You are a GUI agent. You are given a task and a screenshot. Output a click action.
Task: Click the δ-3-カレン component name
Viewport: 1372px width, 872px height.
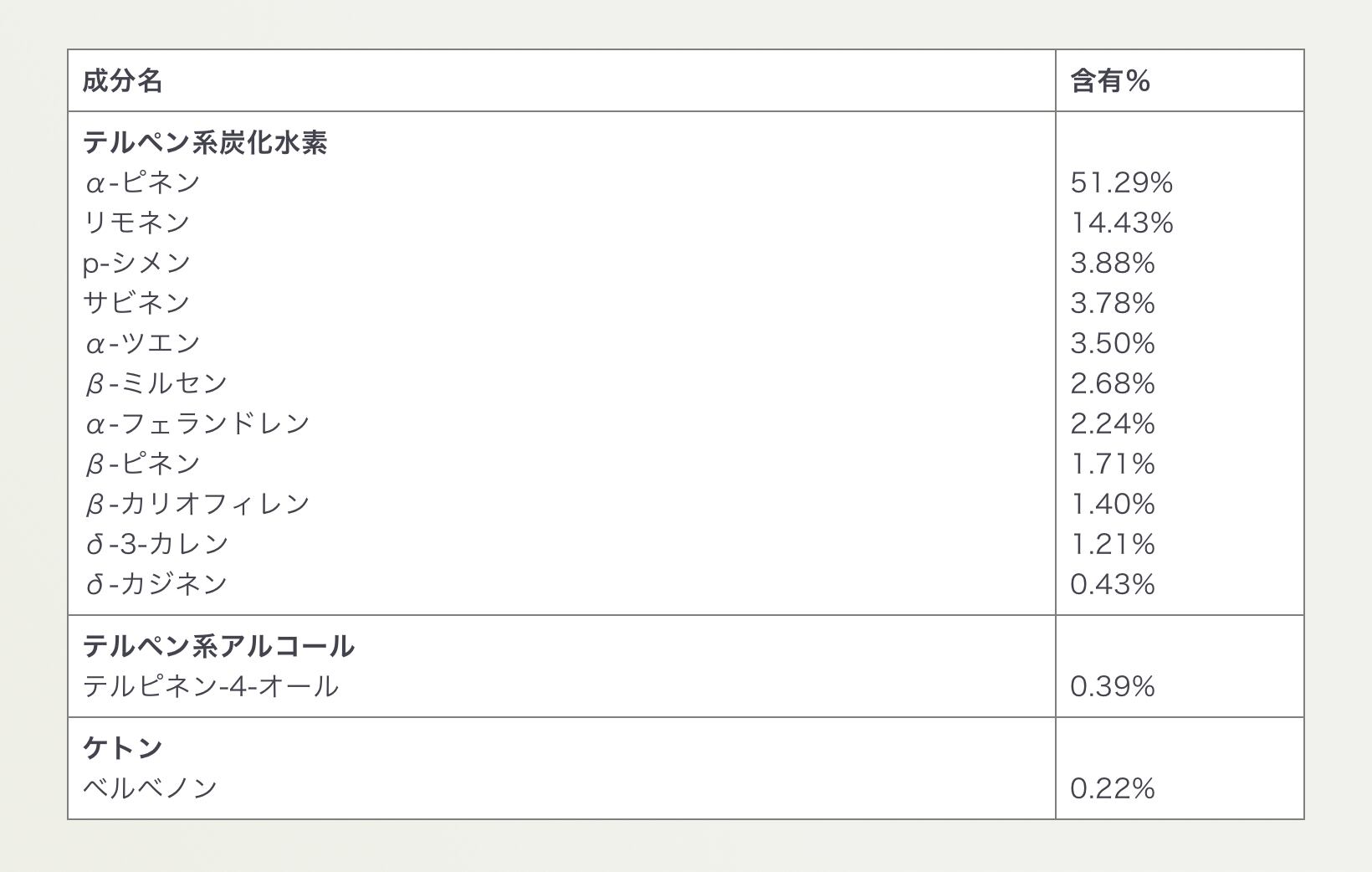[x=156, y=544]
